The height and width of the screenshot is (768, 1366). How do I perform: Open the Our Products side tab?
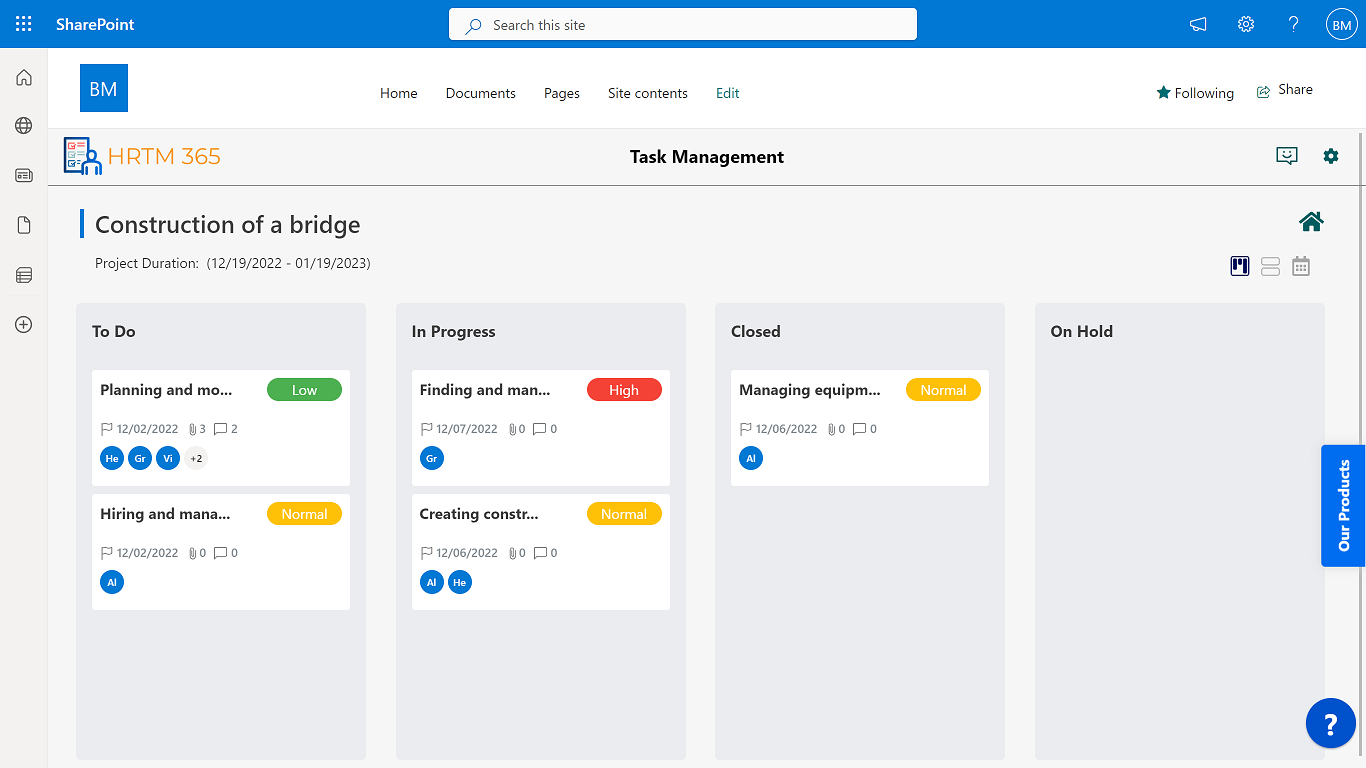tap(1343, 506)
